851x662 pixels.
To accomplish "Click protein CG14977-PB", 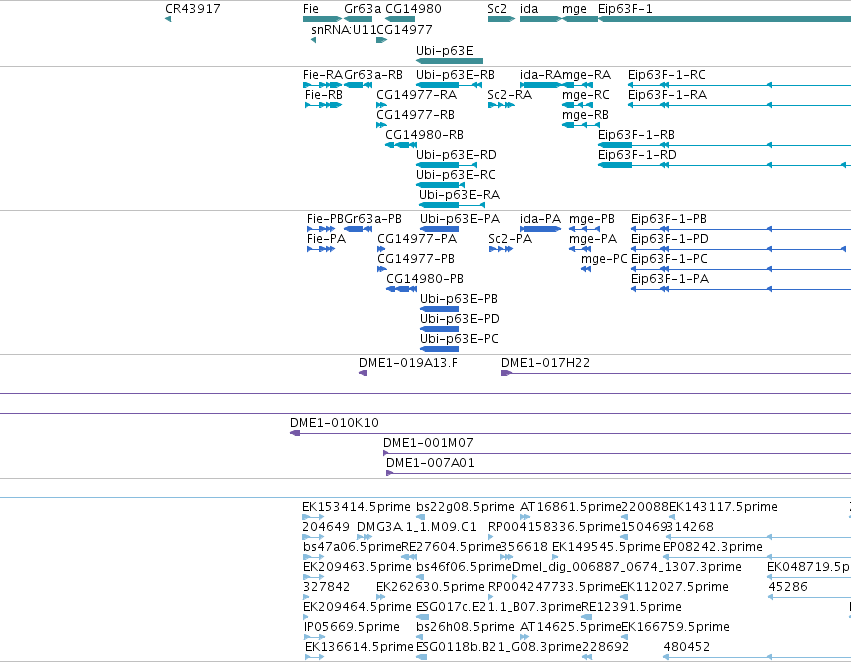I will pos(416,259).
